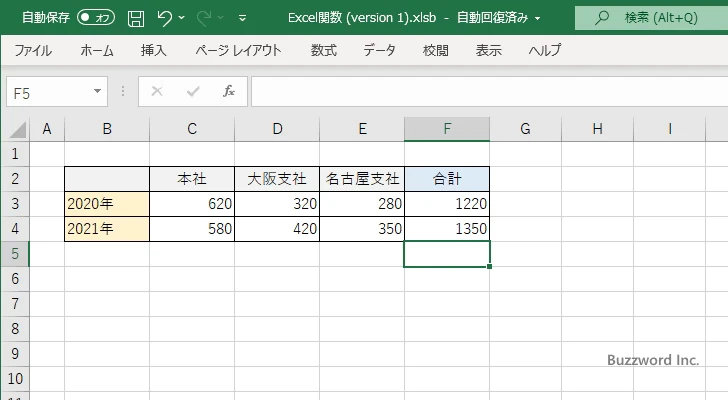Viewport: 728px width, 400px height.
Task: Click the 本社 header cell
Action: click(192, 179)
